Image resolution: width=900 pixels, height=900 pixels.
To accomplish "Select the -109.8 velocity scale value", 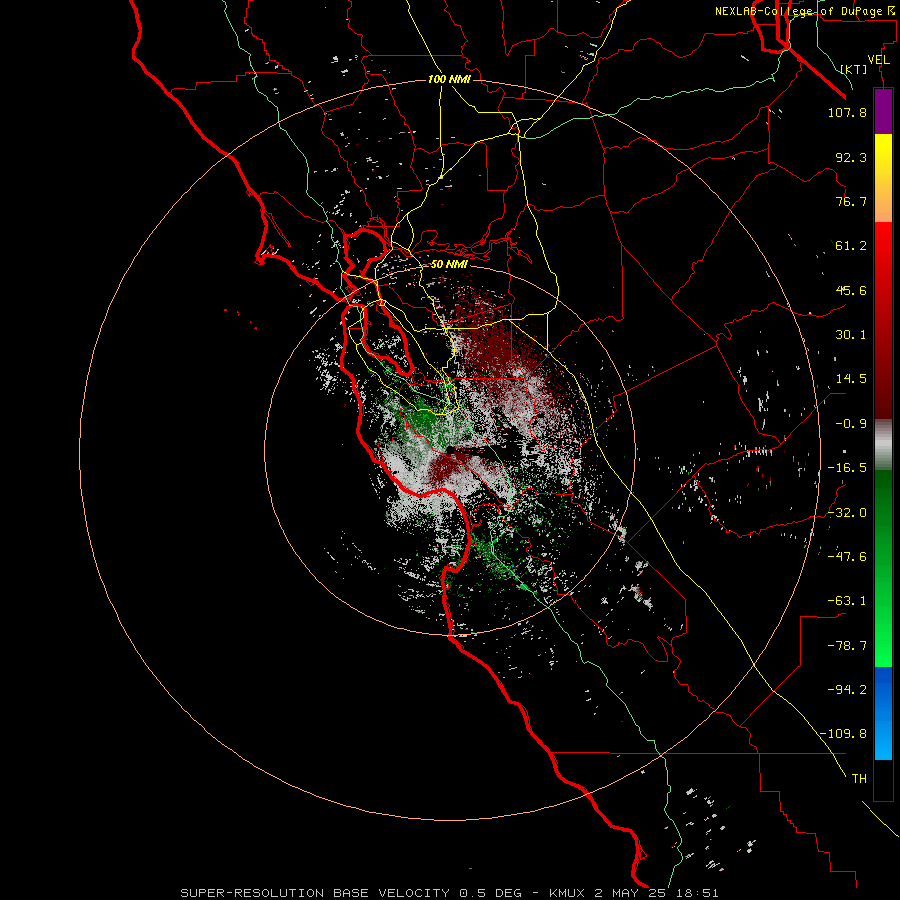I will [x=843, y=734].
